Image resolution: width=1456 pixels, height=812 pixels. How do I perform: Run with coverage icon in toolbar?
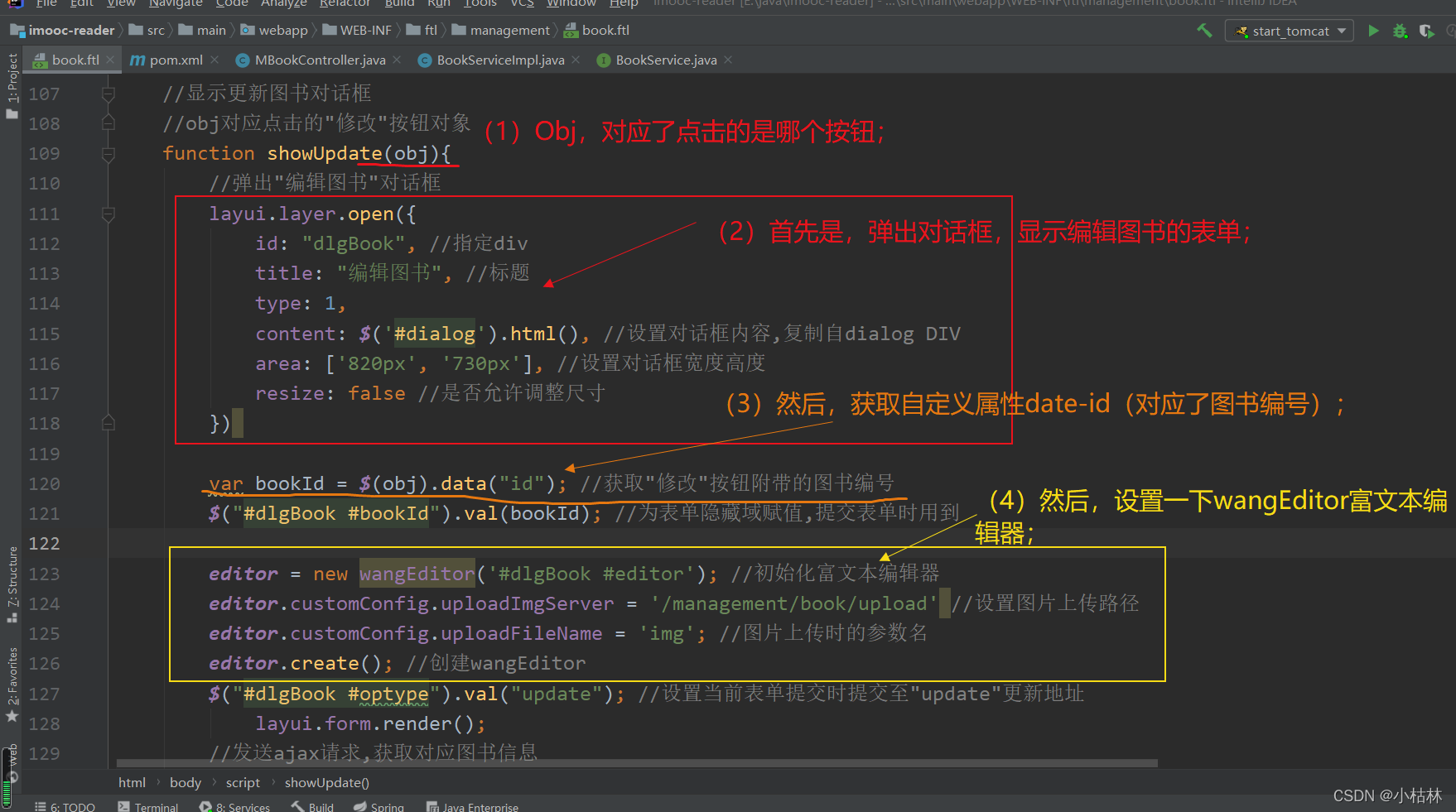click(x=1425, y=31)
